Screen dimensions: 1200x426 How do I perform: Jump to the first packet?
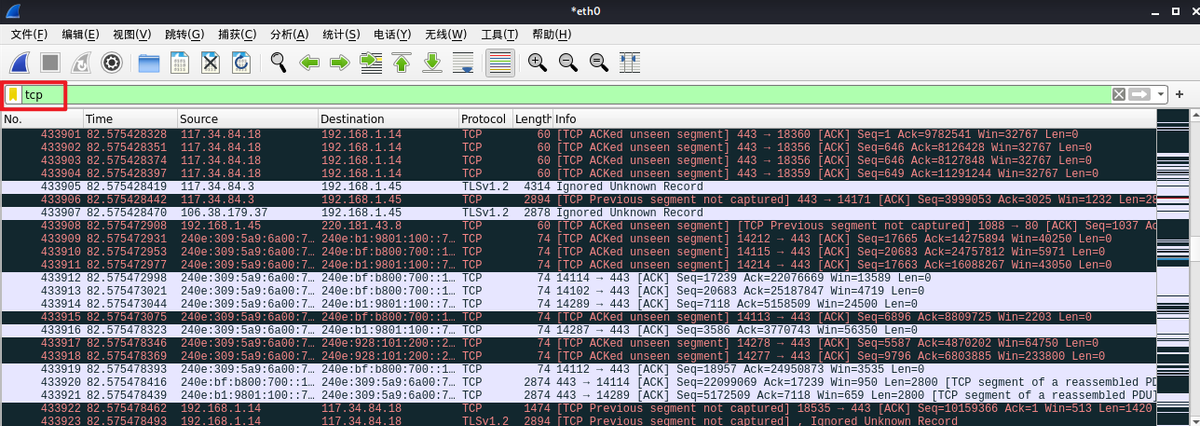point(402,63)
